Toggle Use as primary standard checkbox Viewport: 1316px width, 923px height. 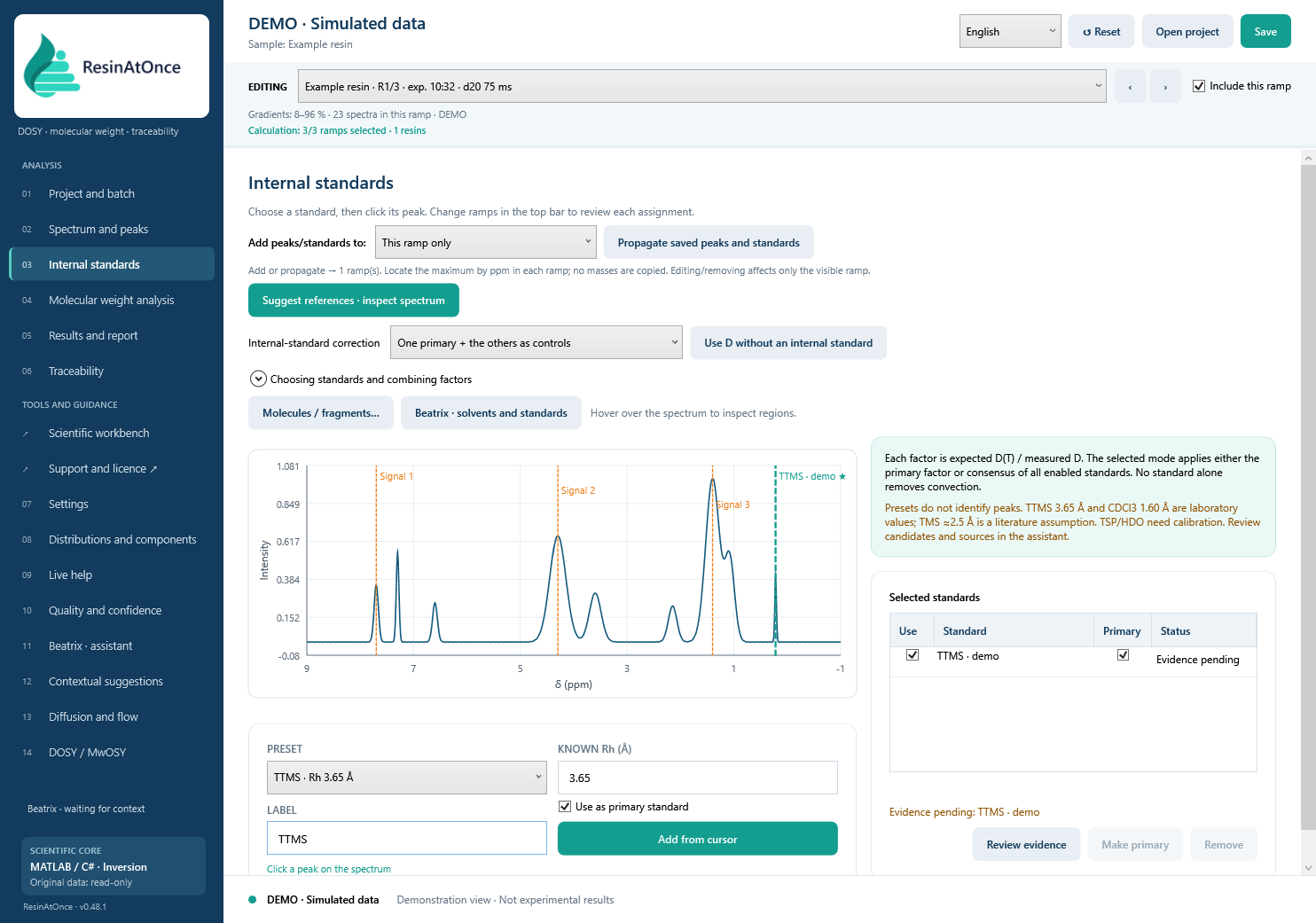[565, 807]
